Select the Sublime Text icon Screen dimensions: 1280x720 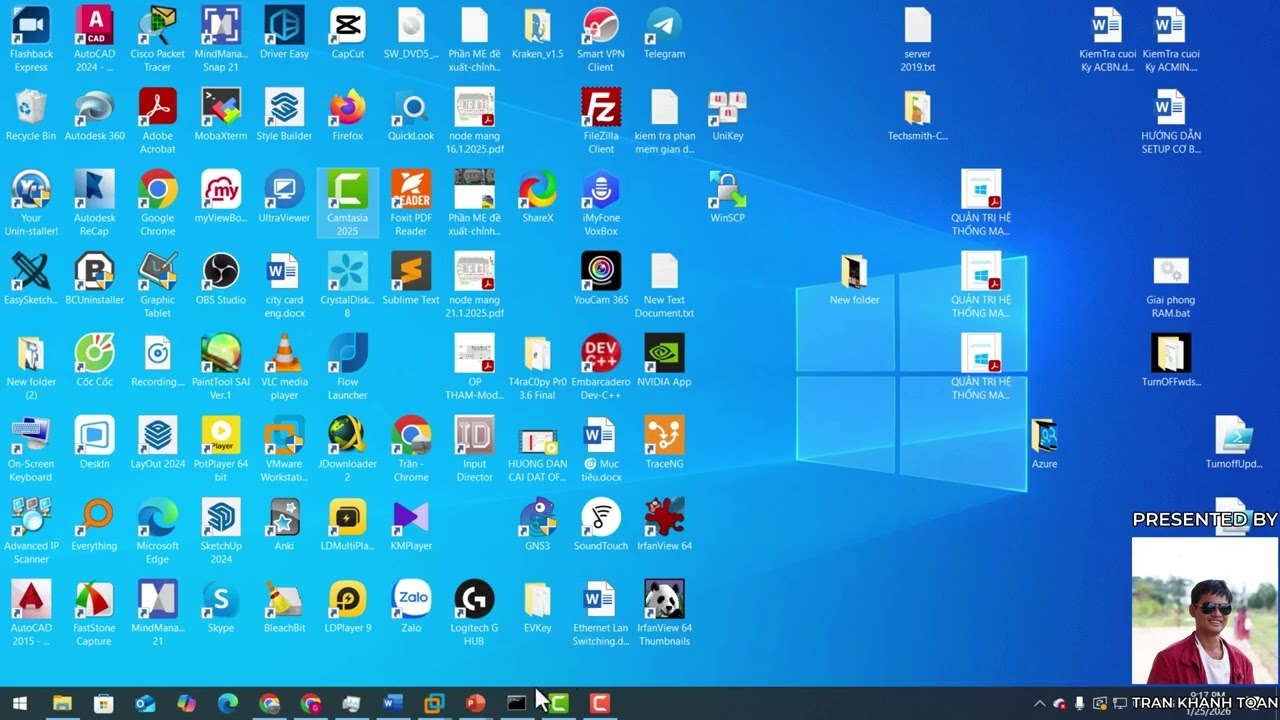click(411, 279)
